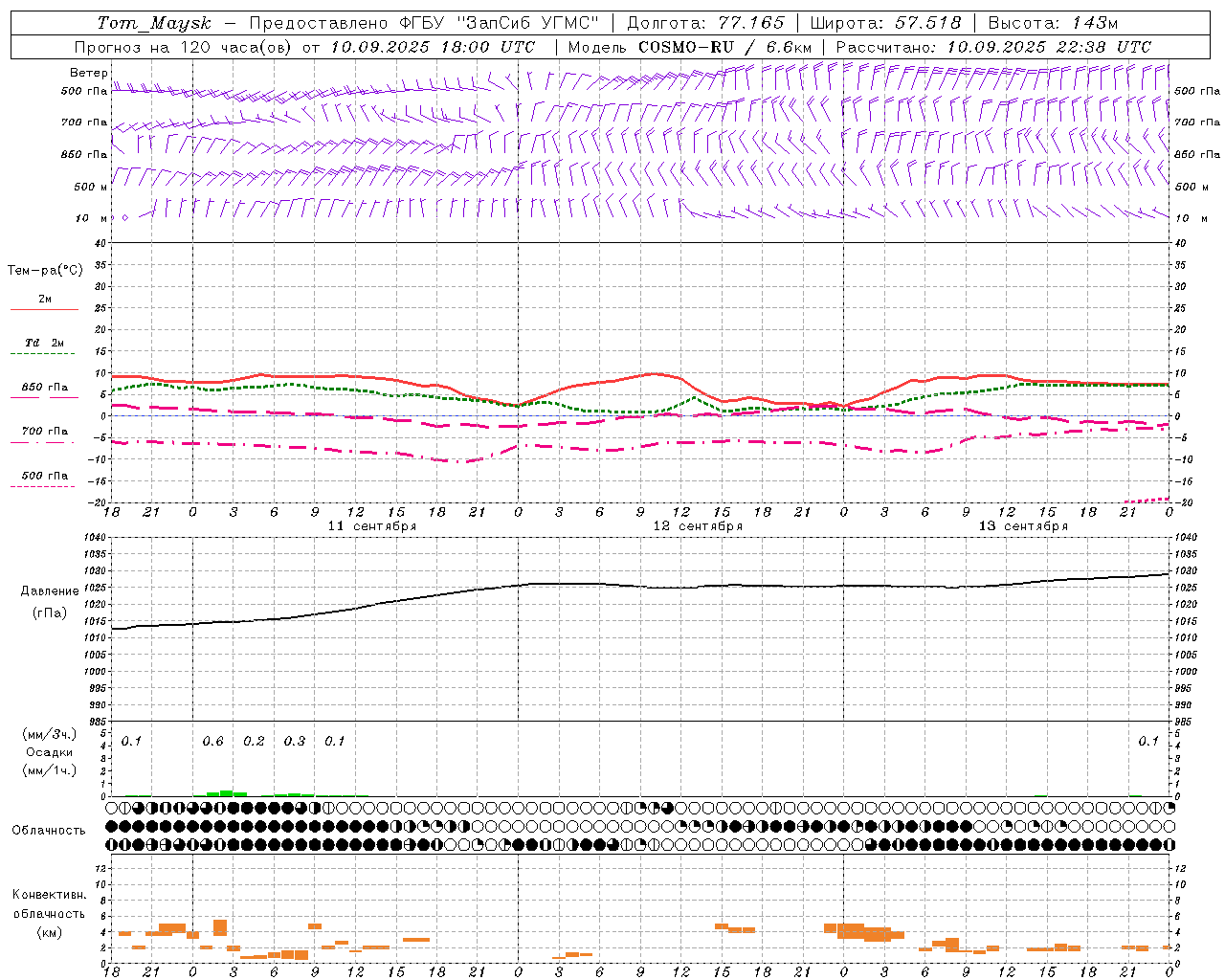
Task: Click the Давление pressure panel label
Action: 50,591
